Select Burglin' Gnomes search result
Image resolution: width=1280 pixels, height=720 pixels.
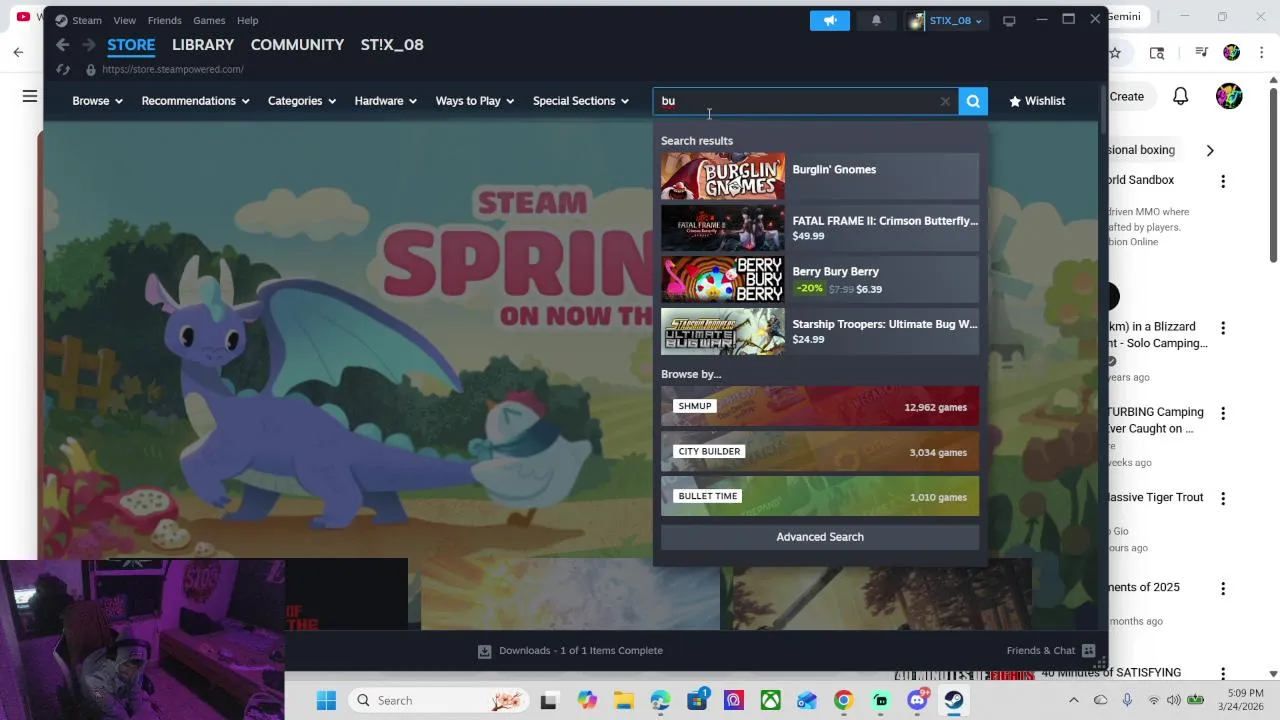[820, 176]
